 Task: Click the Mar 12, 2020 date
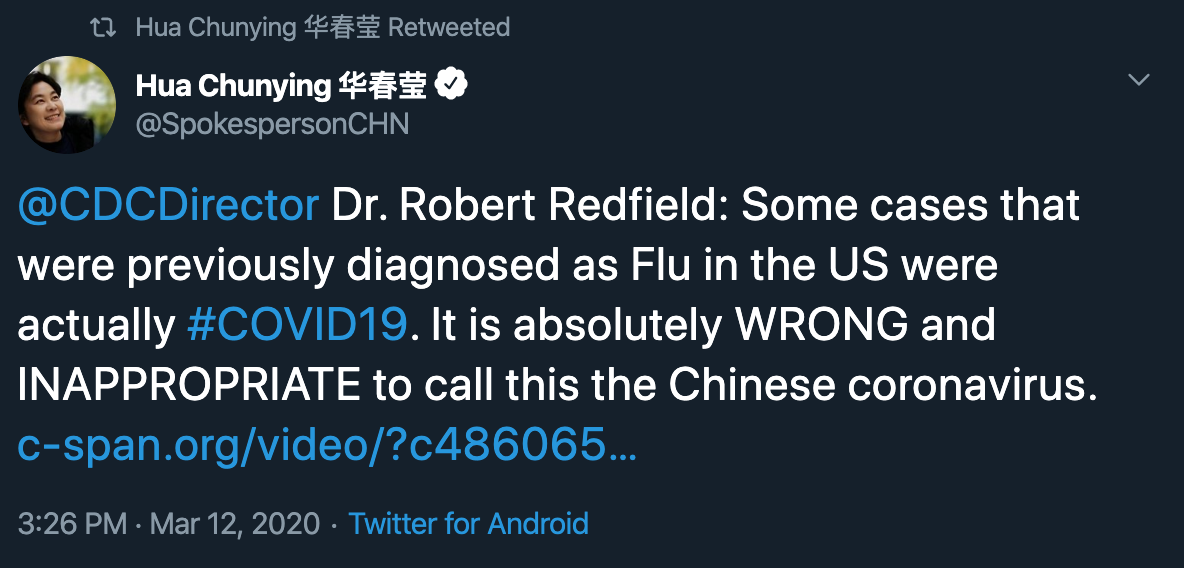pyautogui.click(x=235, y=523)
